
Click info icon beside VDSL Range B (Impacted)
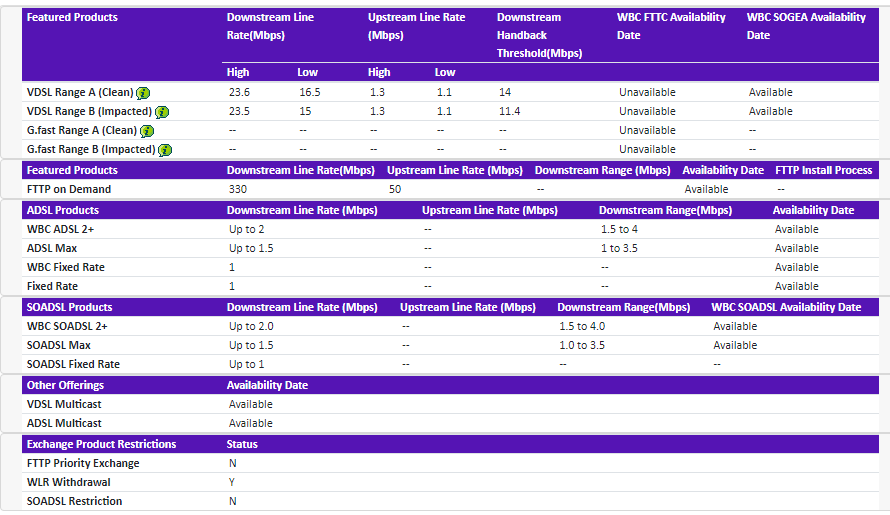162,112
